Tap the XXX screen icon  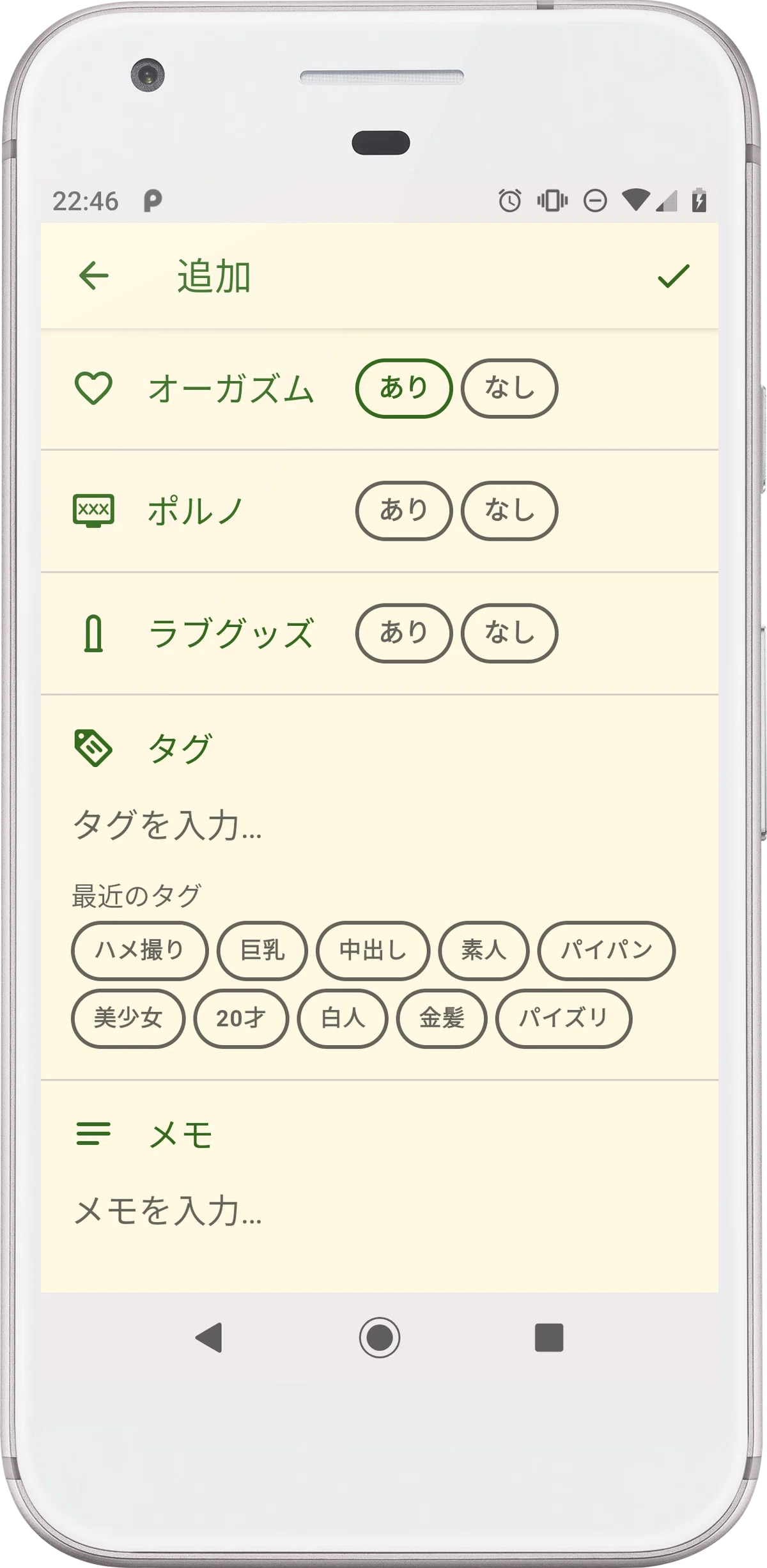[93, 510]
